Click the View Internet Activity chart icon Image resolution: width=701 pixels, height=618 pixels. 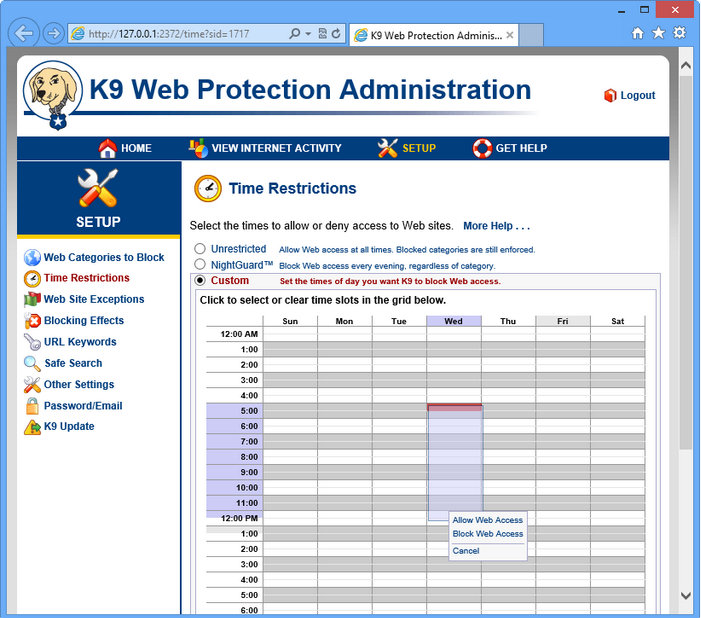tap(198, 148)
